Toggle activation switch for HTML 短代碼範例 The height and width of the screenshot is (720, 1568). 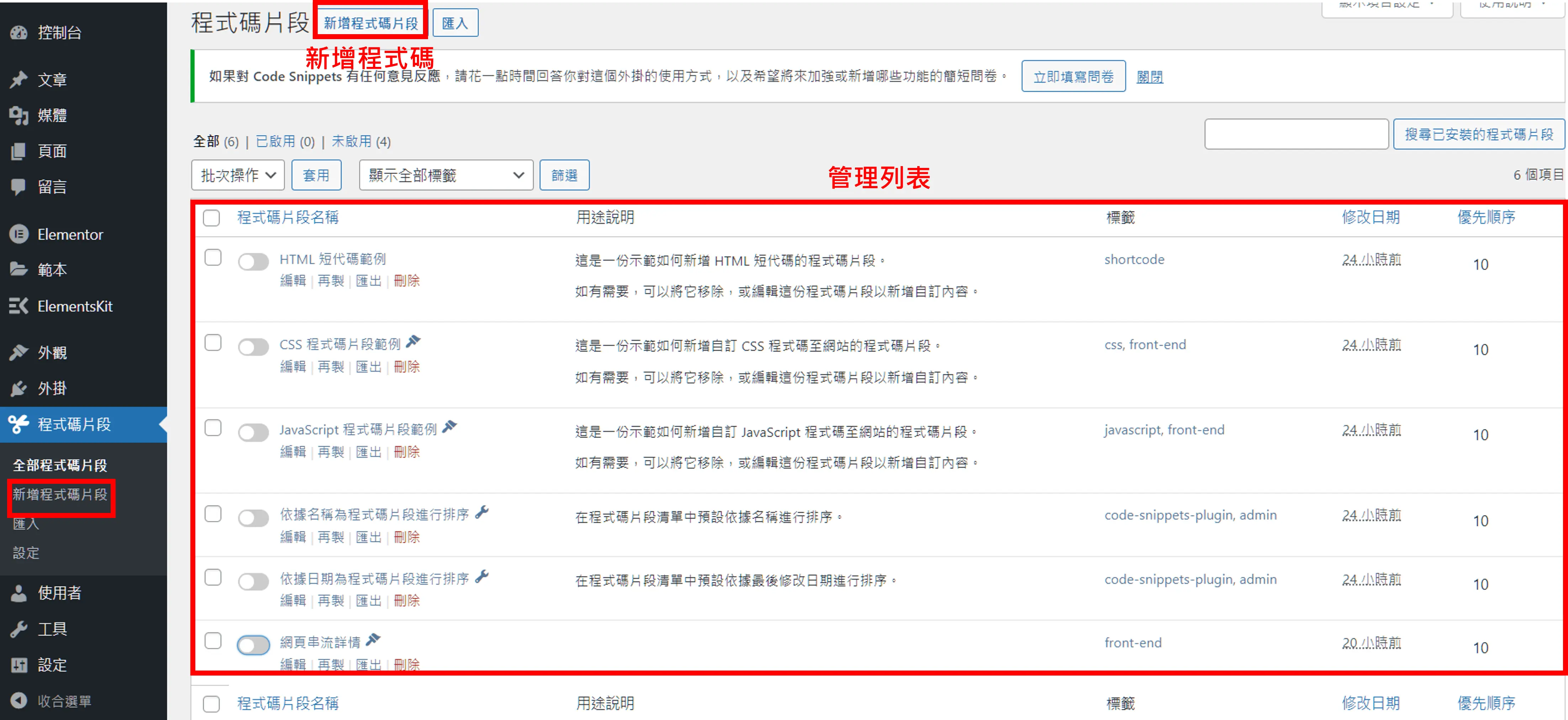253,262
